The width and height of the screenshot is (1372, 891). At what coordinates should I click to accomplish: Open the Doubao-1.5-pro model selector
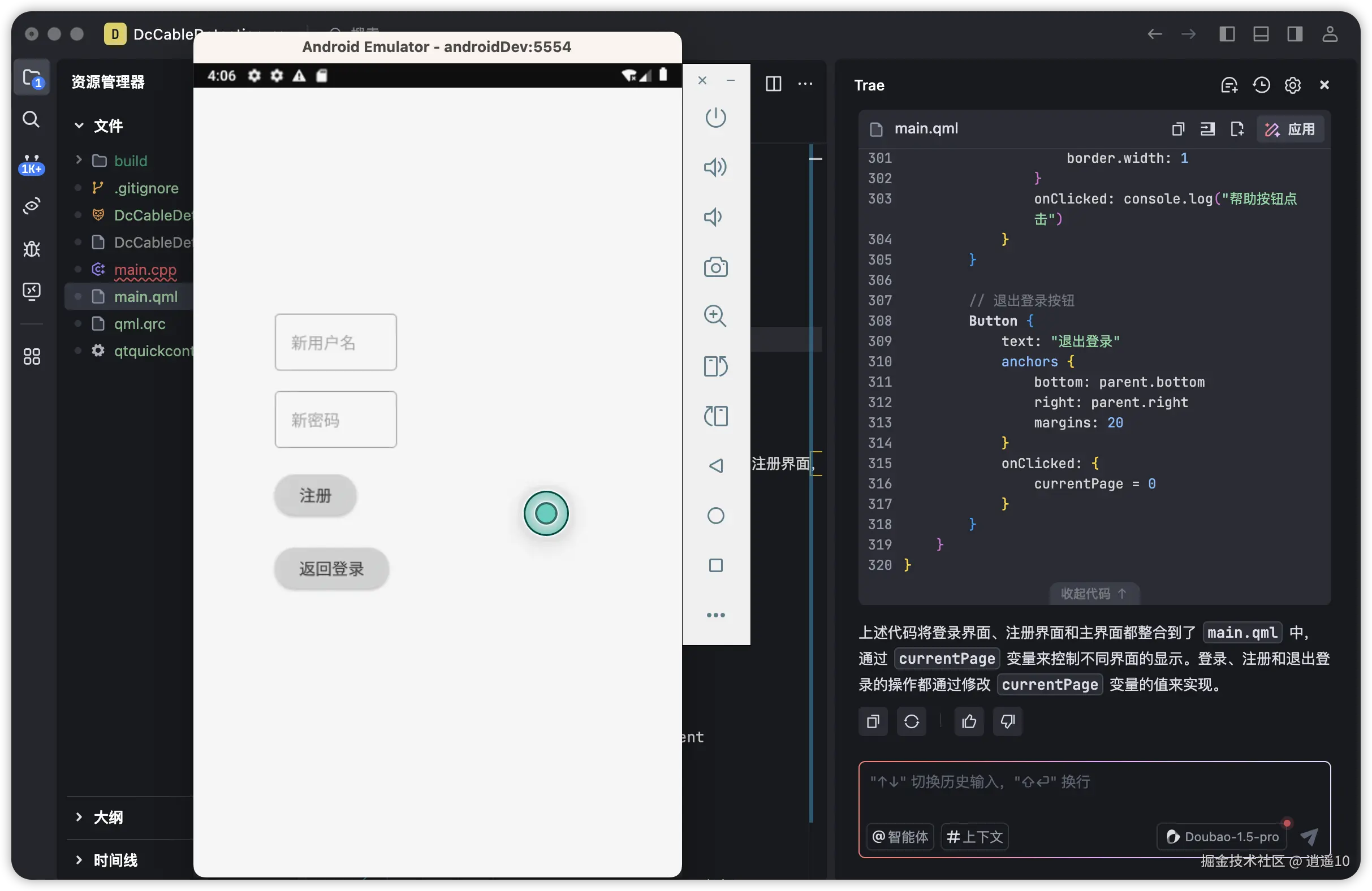tap(1222, 837)
